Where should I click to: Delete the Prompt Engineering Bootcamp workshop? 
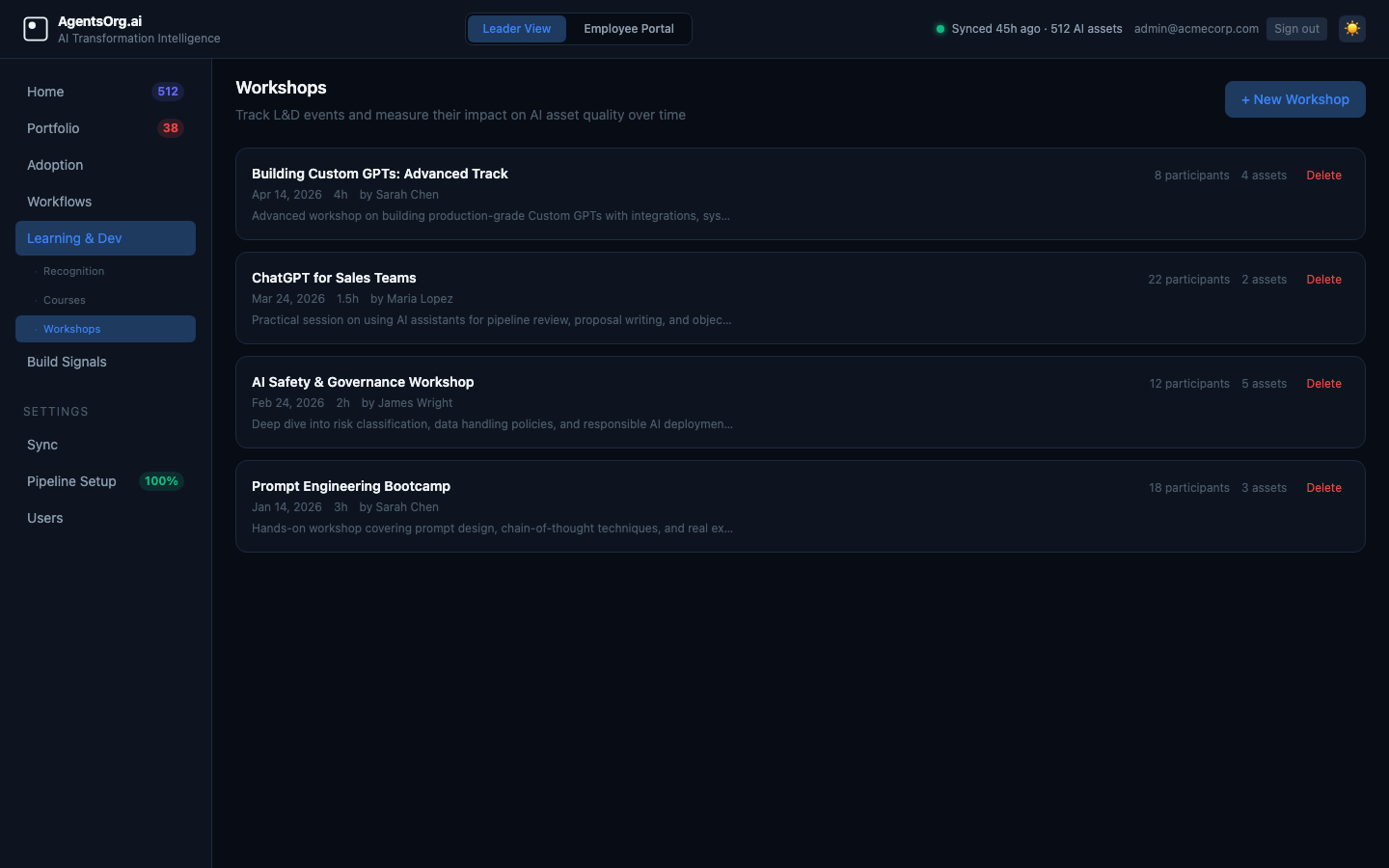tap(1323, 488)
